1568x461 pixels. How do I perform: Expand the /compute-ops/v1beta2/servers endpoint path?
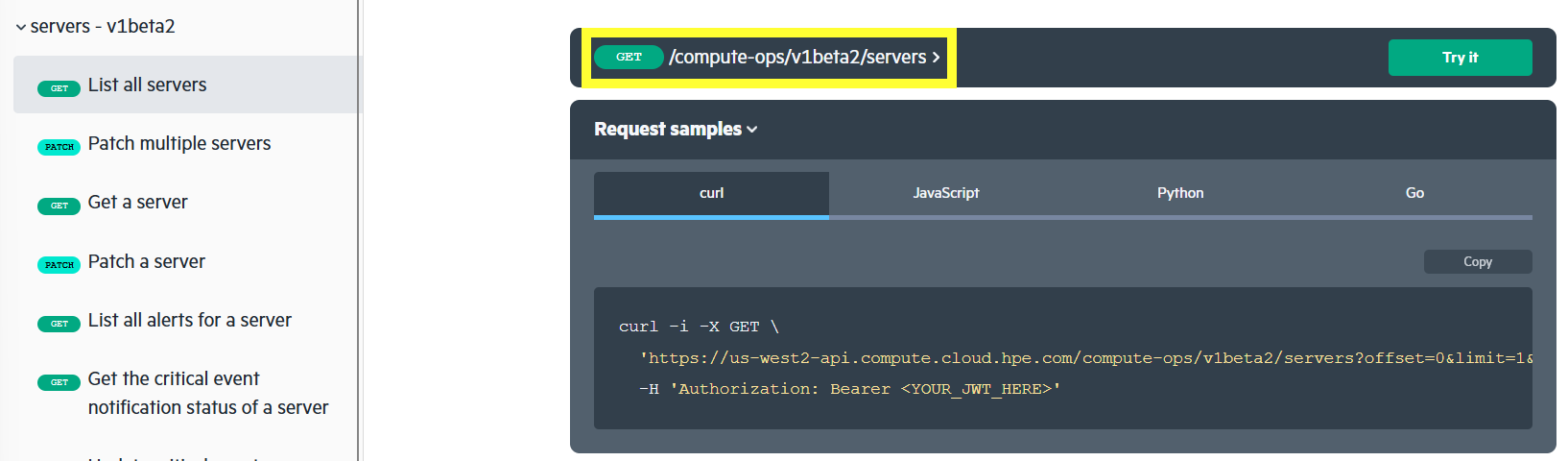click(804, 57)
